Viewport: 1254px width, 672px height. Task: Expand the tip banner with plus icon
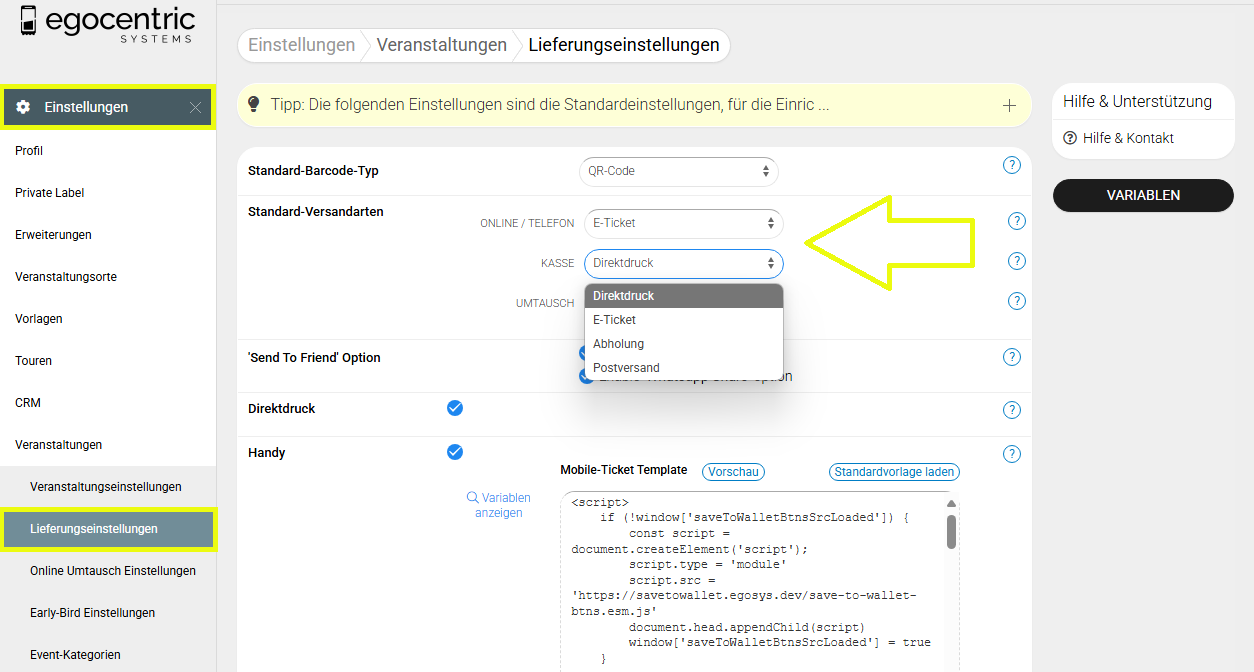[x=1009, y=105]
